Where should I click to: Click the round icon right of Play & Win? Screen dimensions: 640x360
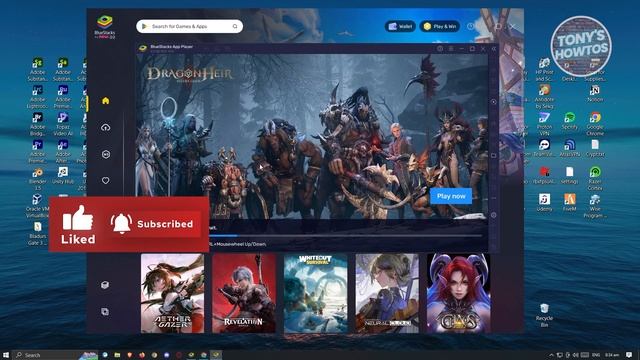(471, 26)
